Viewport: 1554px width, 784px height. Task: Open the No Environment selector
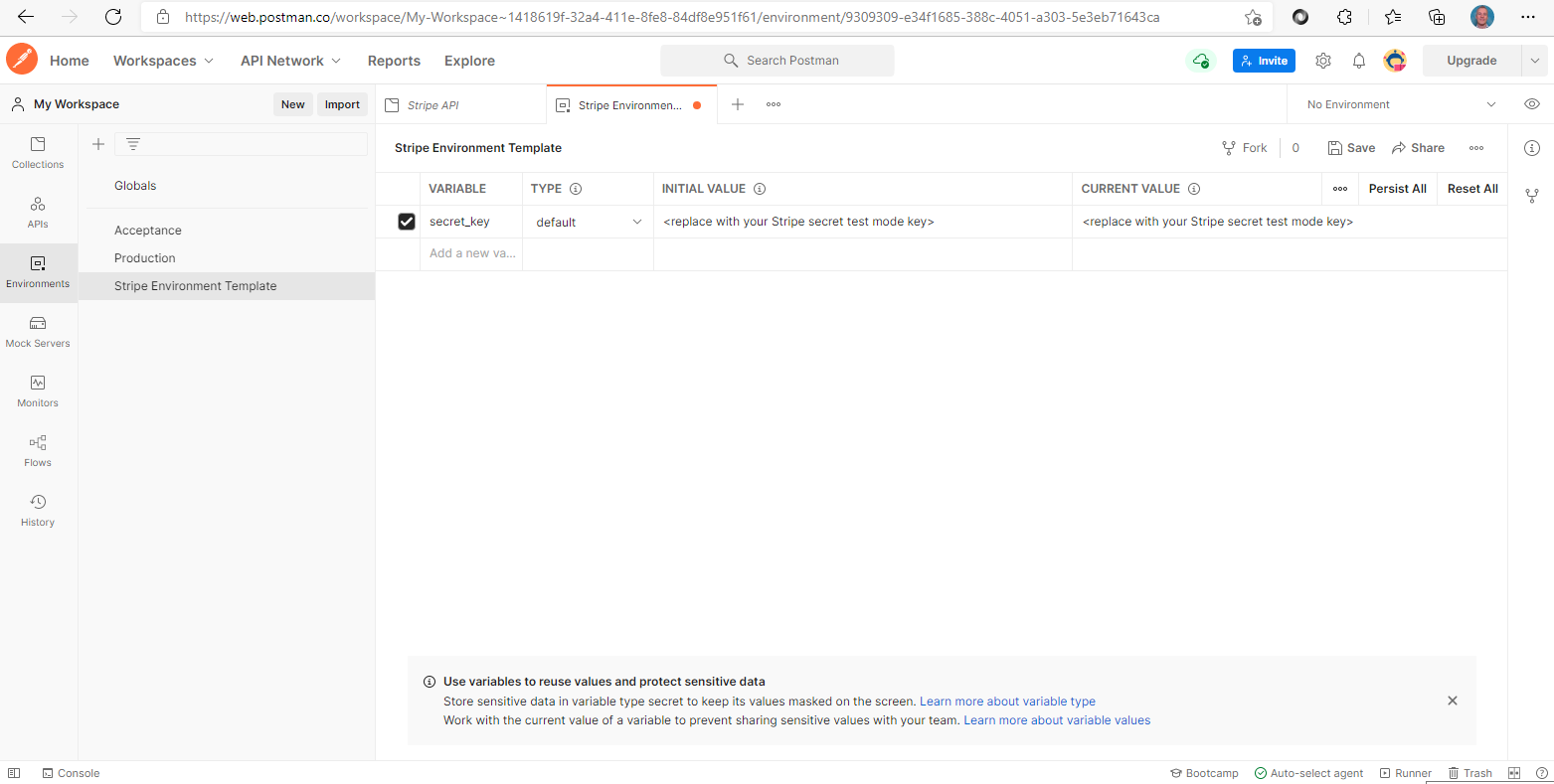coord(1392,103)
